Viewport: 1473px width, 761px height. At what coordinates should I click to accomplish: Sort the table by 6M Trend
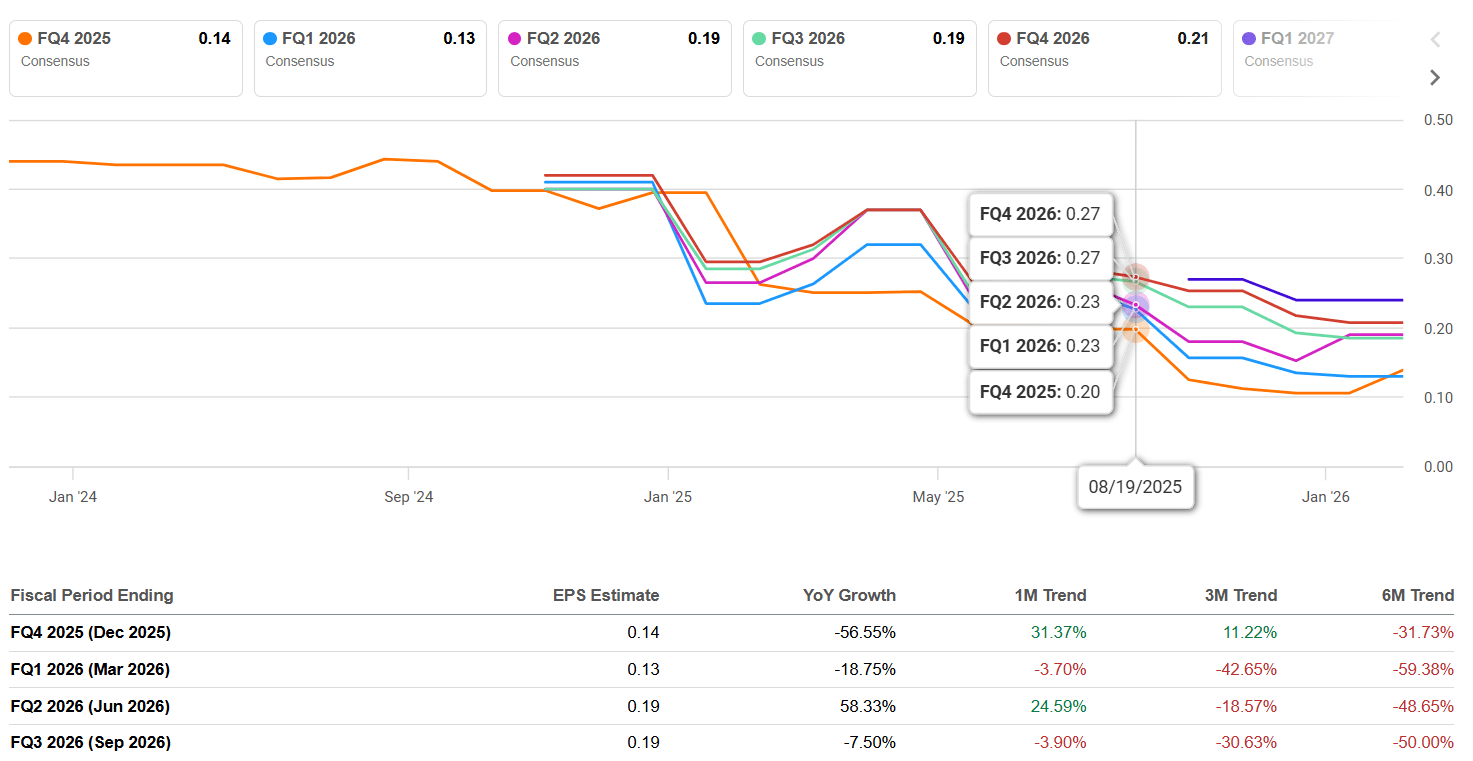(x=1418, y=595)
